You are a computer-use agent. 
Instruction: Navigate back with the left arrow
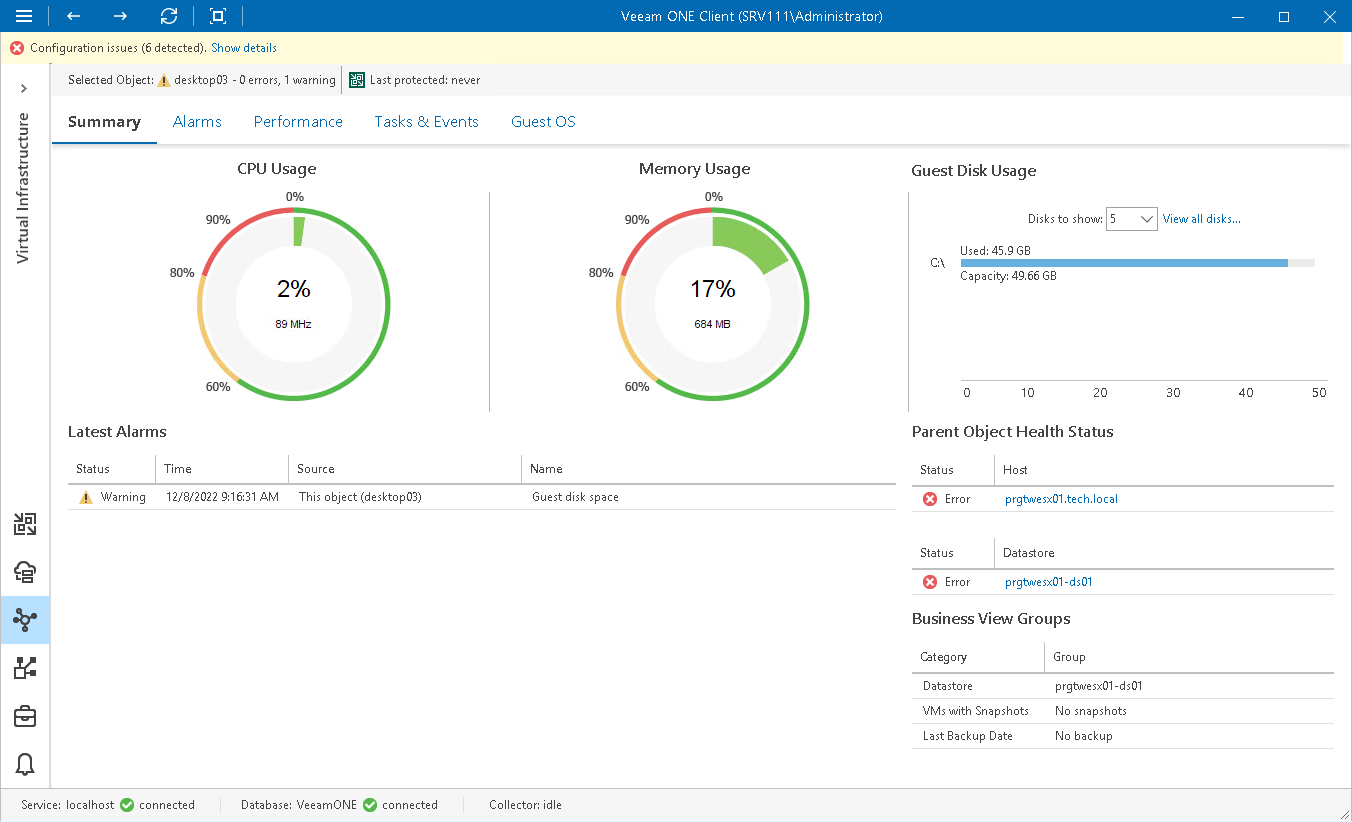click(72, 16)
